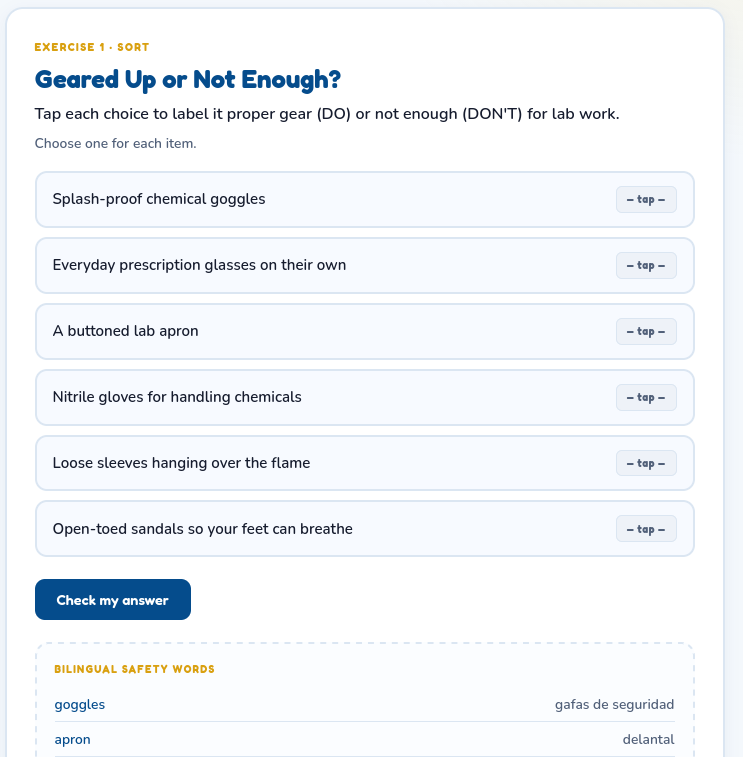The image size is (743, 757).
Task: Click the apron vocabulary word
Action: coord(72,740)
